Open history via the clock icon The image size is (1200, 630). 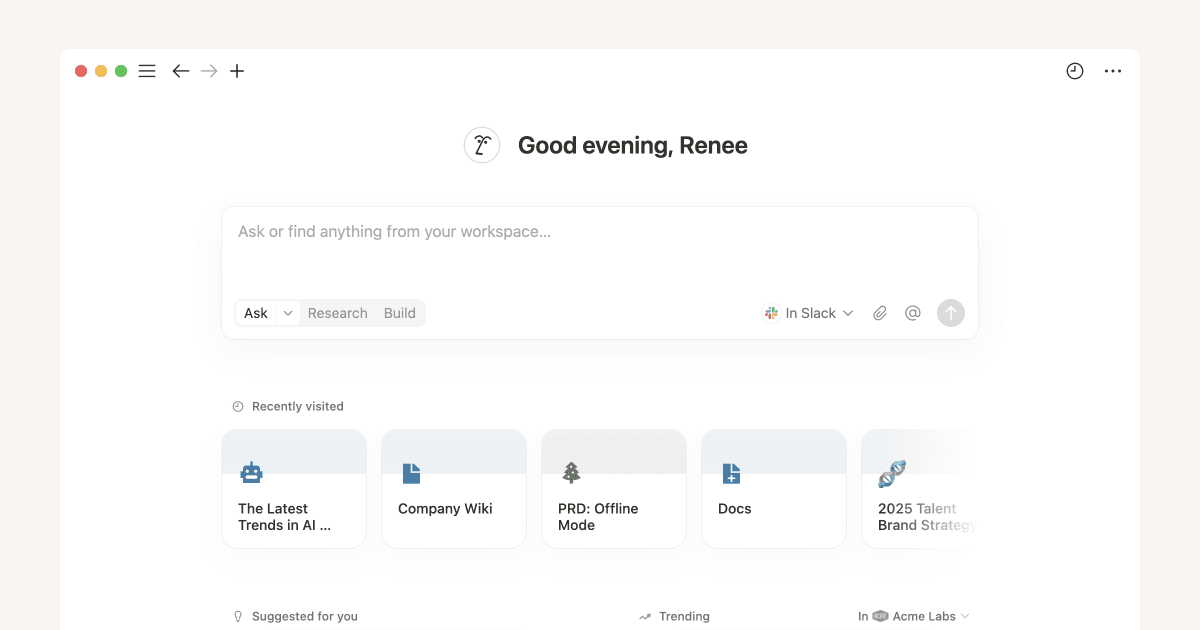coord(1074,71)
